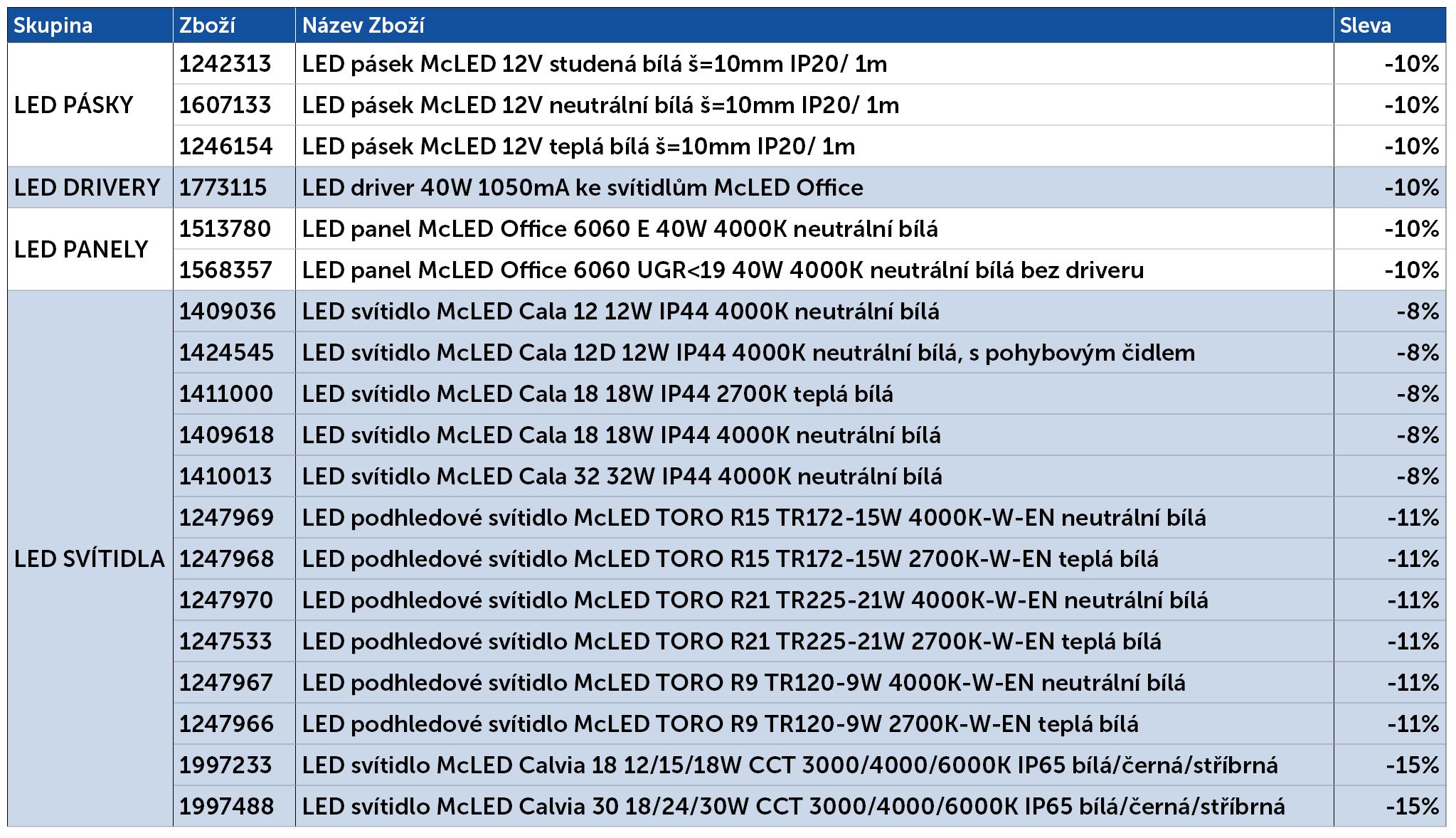This screenshot has height=838, width=1456.
Task: Select the LED SVÍTIDLA group cell
Action: (x=90, y=559)
